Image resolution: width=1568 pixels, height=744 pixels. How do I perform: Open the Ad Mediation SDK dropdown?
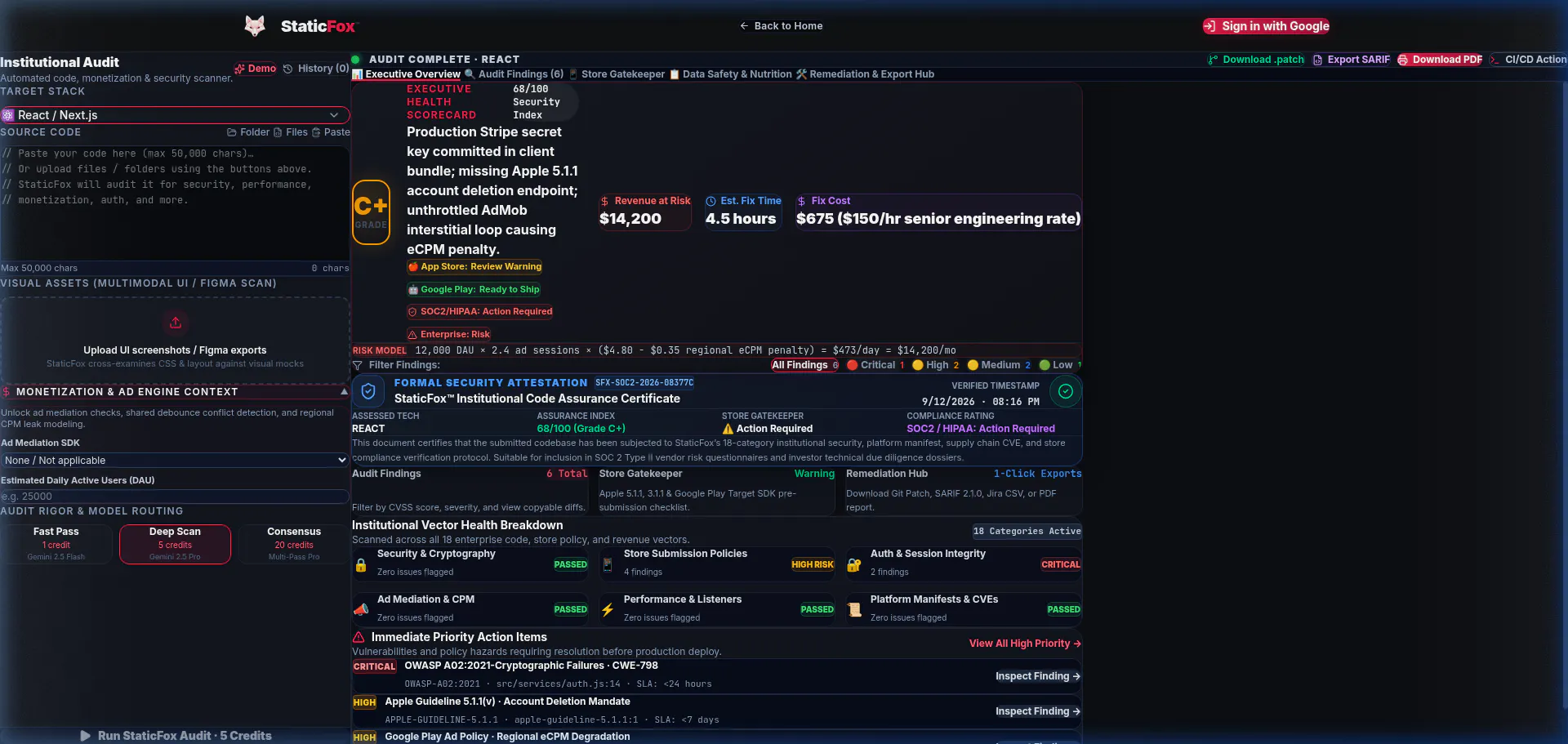[x=175, y=461]
